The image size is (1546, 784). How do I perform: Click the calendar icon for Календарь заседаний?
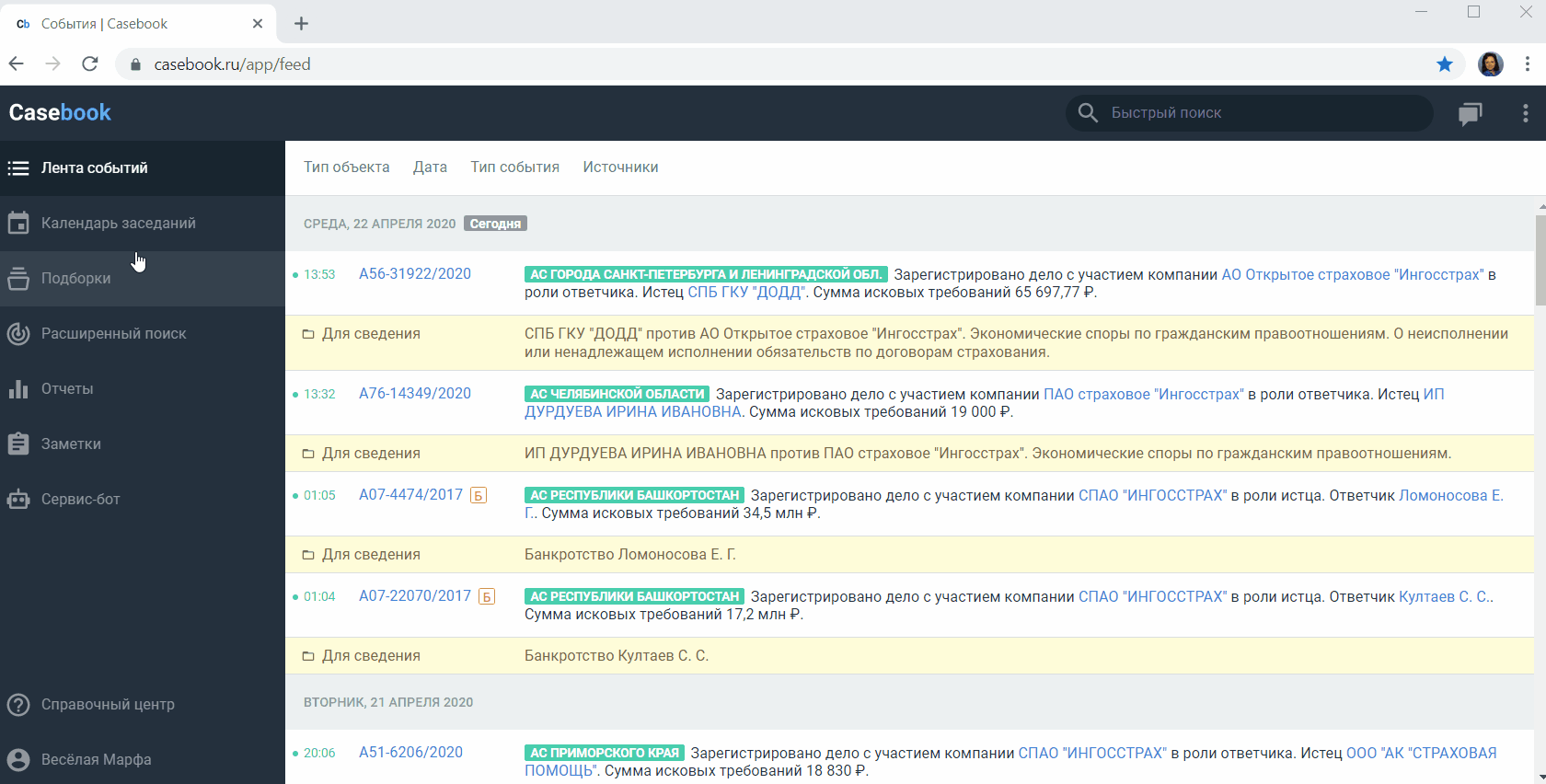18,223
